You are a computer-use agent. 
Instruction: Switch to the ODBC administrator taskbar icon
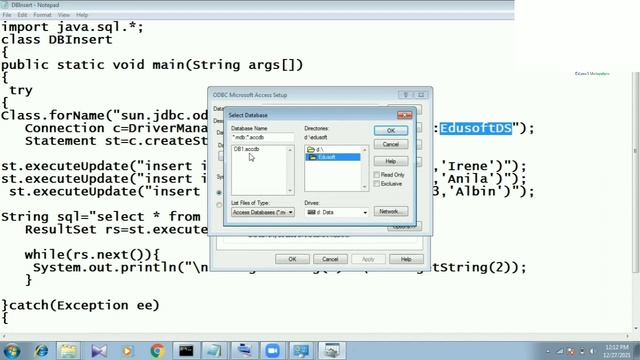tap(331, 351)
